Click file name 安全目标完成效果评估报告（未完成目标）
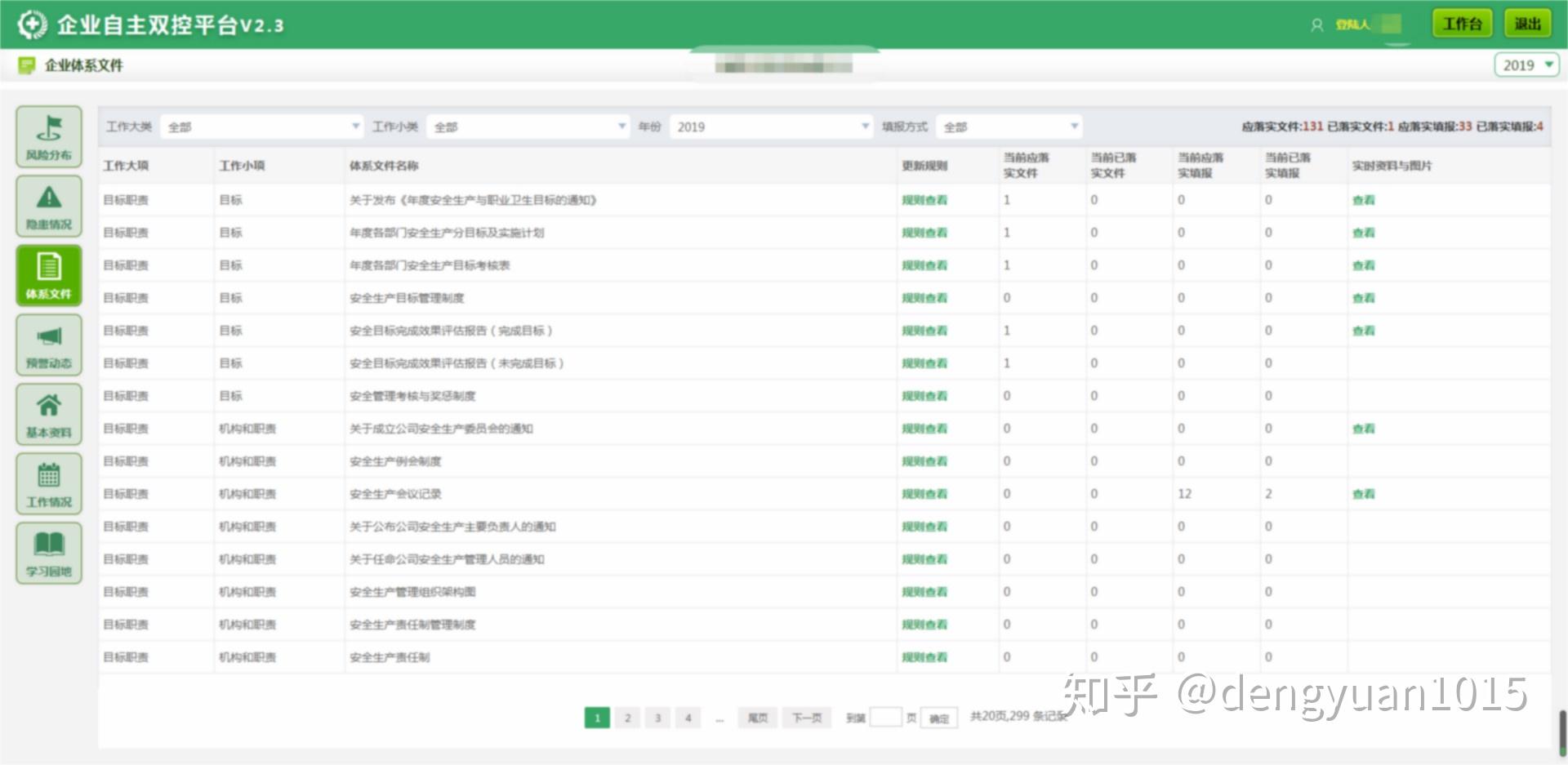Screen dimensions: 1568x765 tap(457, 363)
